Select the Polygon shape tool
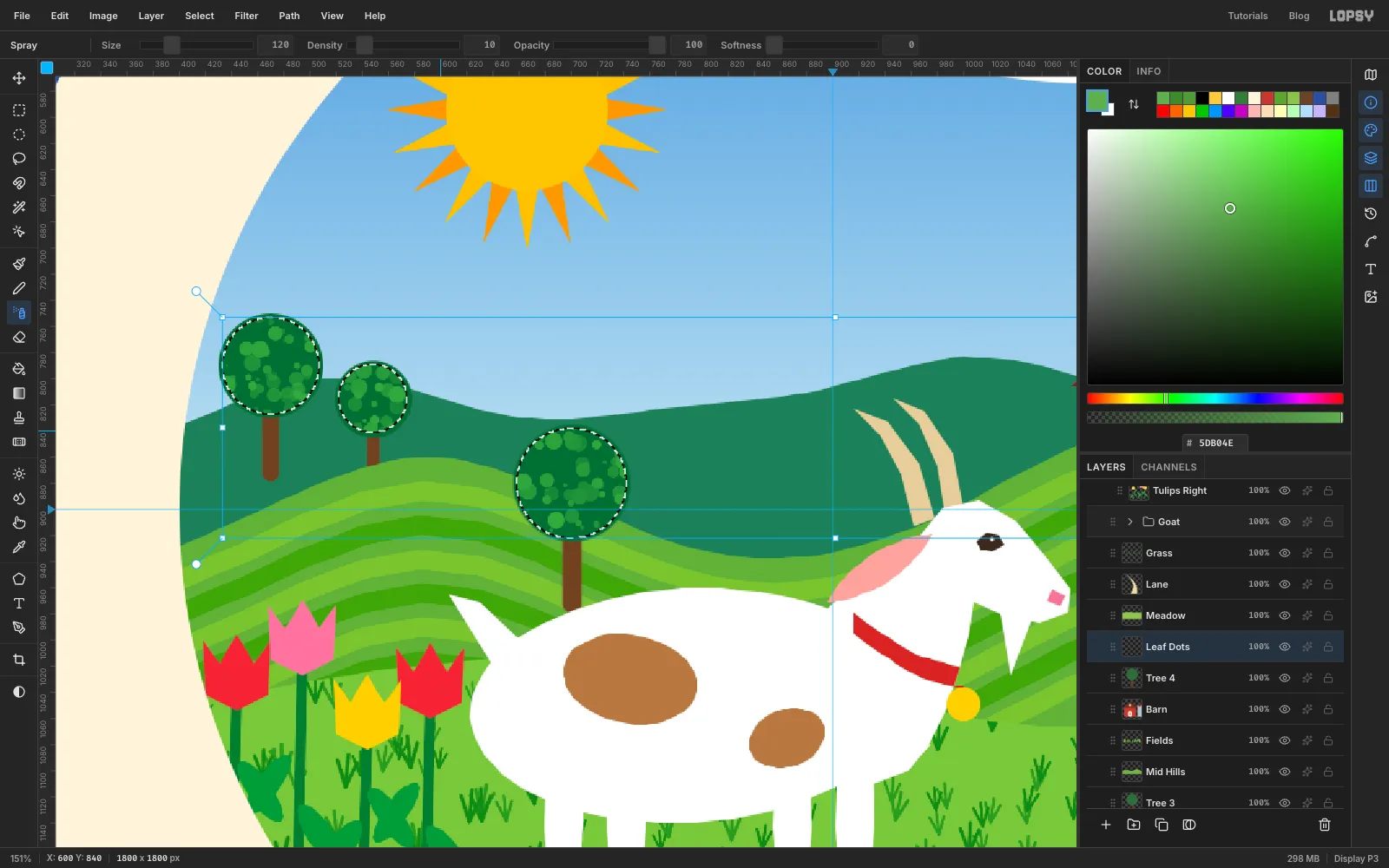The image size is (1389, 868). pyautogui.click(x=19, y=579)
